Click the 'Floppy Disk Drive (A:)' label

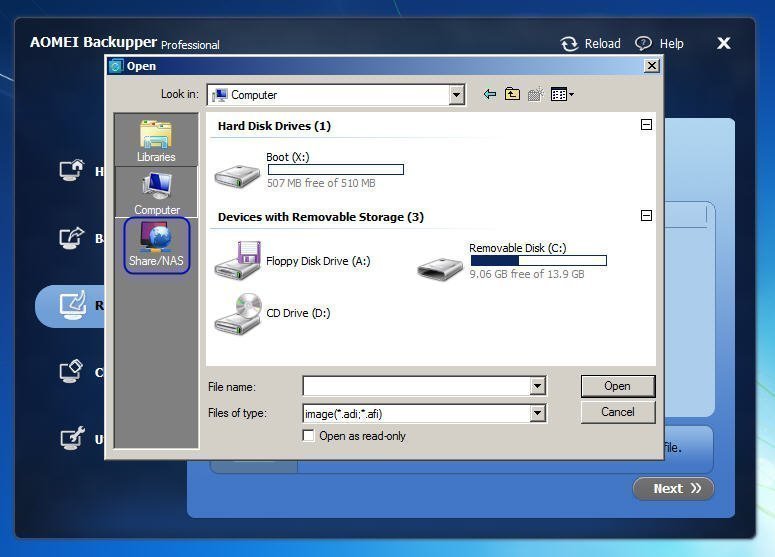click(x=318, y=261)
